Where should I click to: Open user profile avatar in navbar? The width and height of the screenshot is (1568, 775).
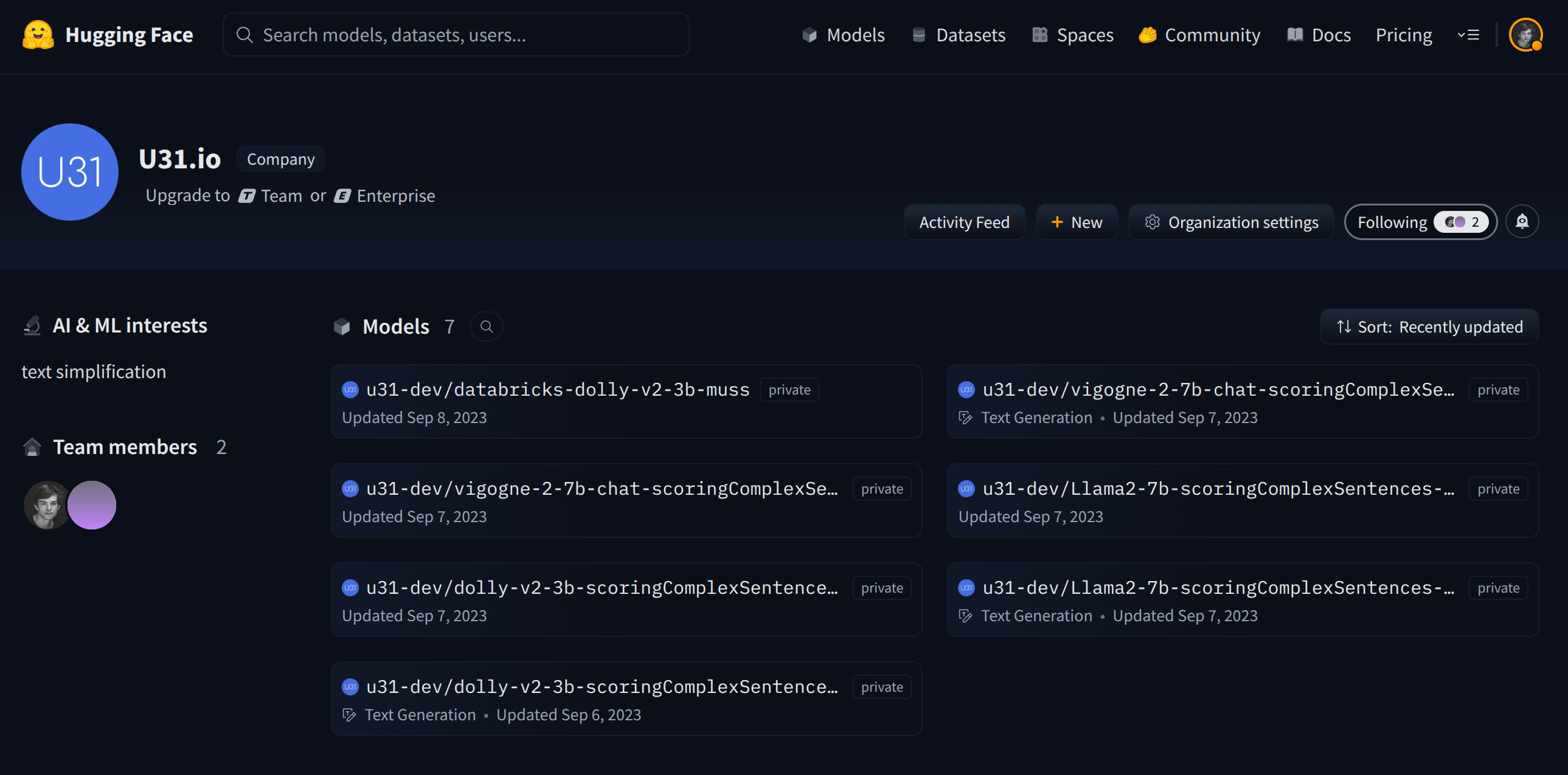point(1525,35)
